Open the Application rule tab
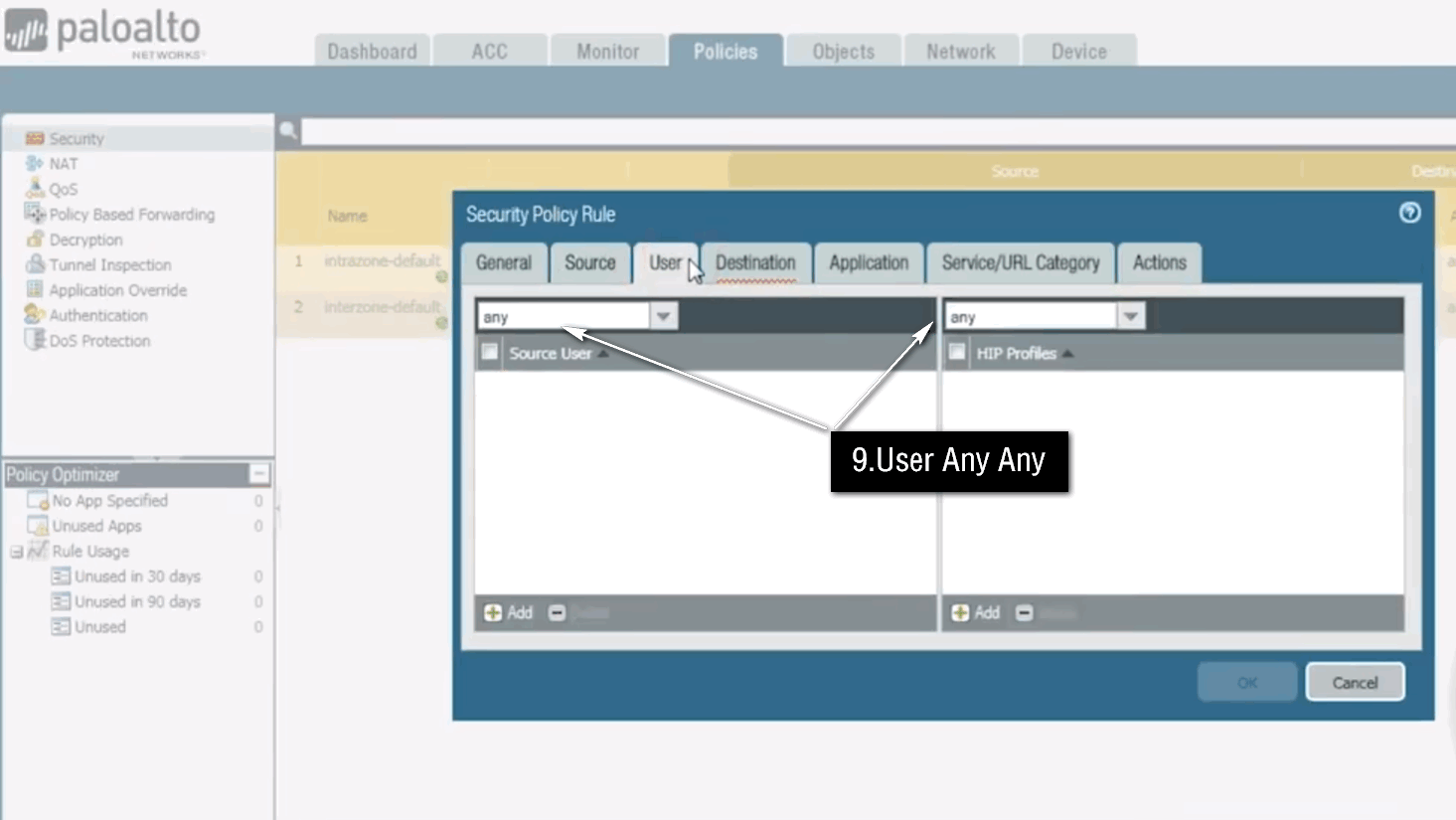Image resolution: width=1456 pixels, height=820 pixels. coord(869,263)
